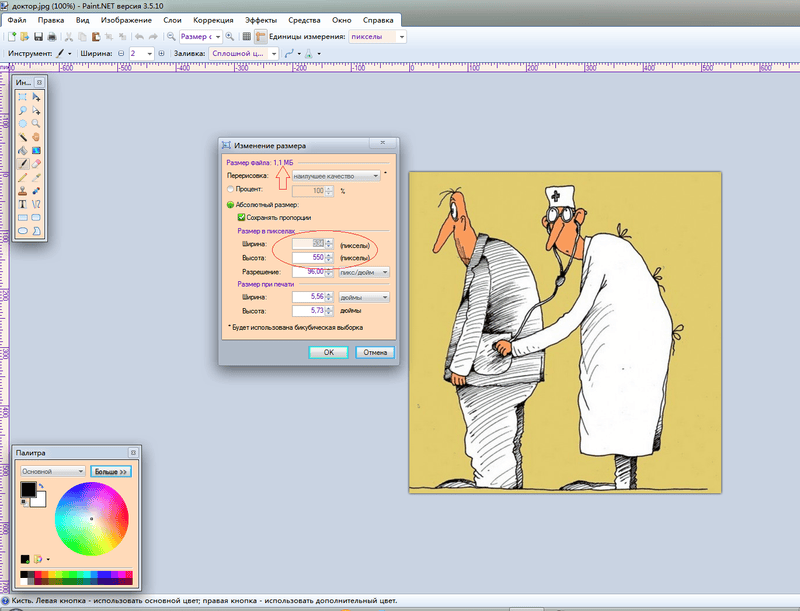Toggle the pixel grid icon
Image resolution: width=800 pixels, height=611 pixels.
coord(247,36)
